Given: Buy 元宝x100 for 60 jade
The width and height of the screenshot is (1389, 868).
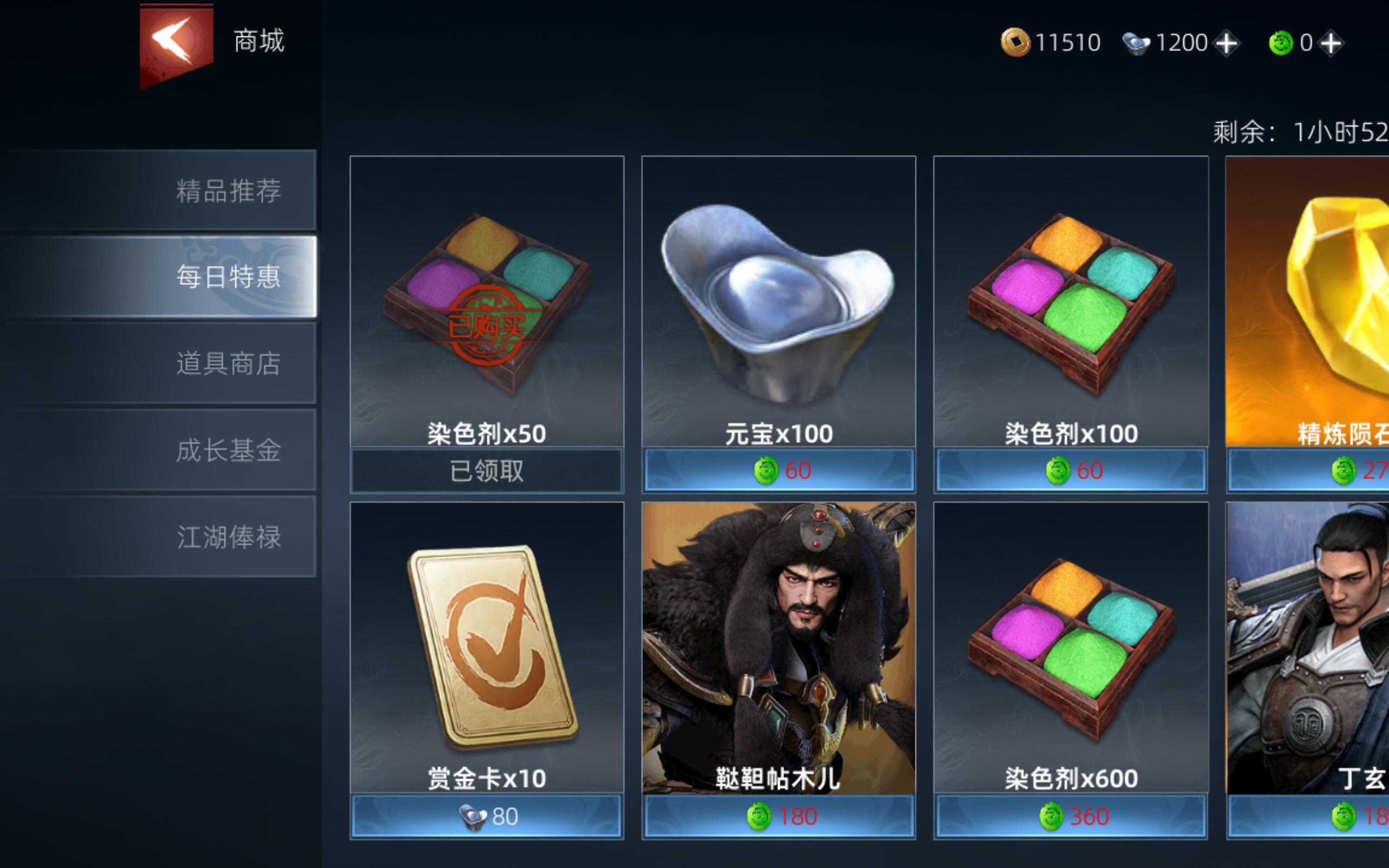Looking at the screenshot, I should [x=779, y=471].
